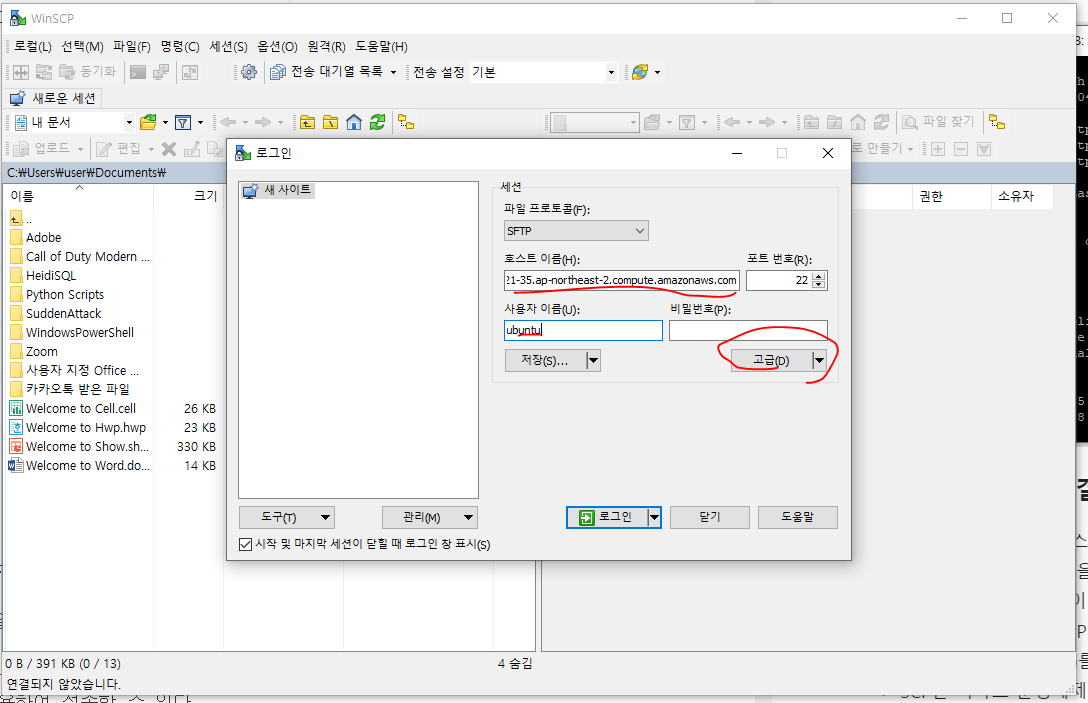Click the PuTTY icon in top toolbar
Image resolution: width=1088 pixels, height=703 pixels.
click(x=161, y=72)
